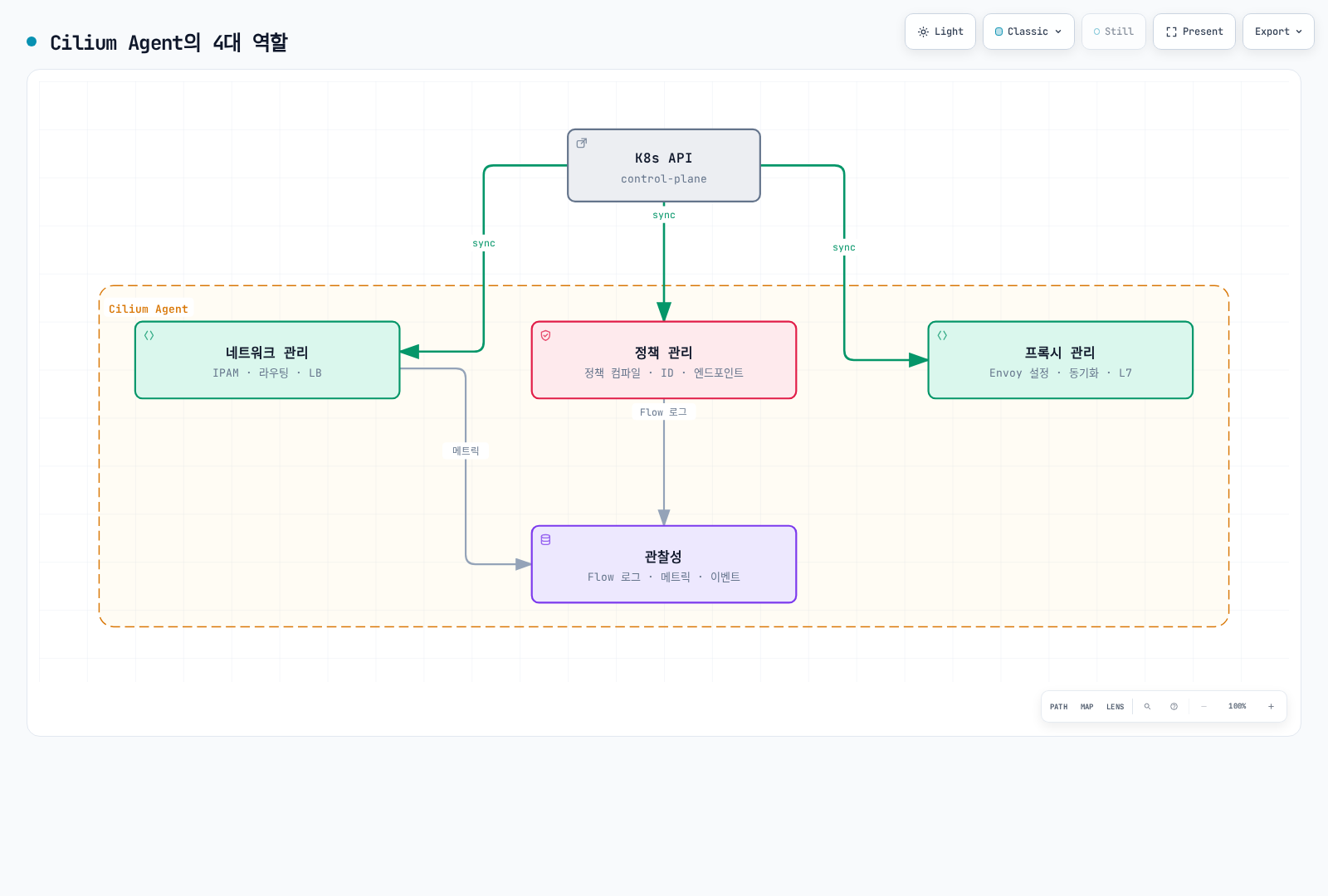Viewport: 1328px width, 896px height.
Task: Reset zoom via the 100% label
Action: (x=1237, y=706)
